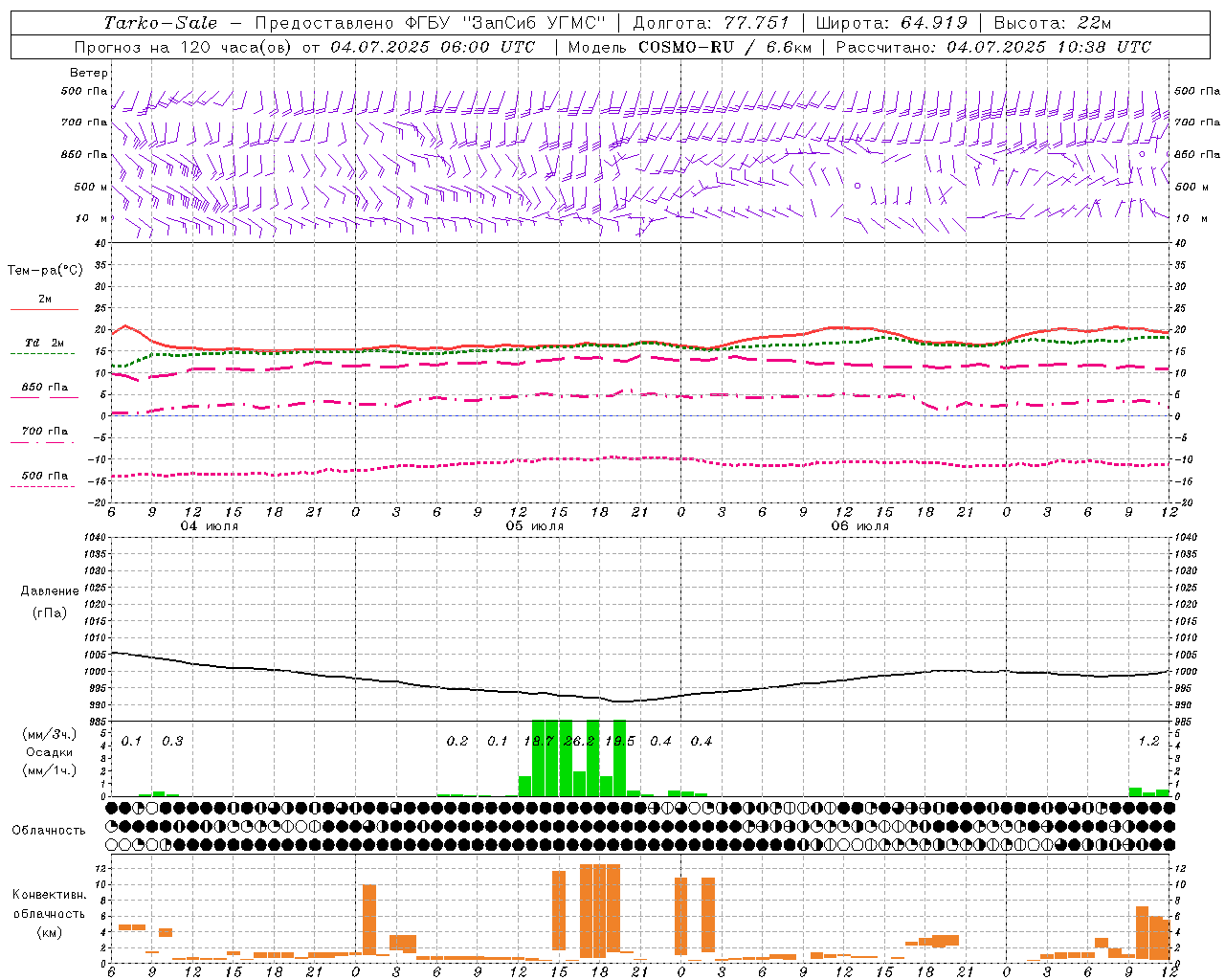The image size is (1225, 980).
Task: Click the 850 гПа temperature legend dashed line
Action: 44,397
